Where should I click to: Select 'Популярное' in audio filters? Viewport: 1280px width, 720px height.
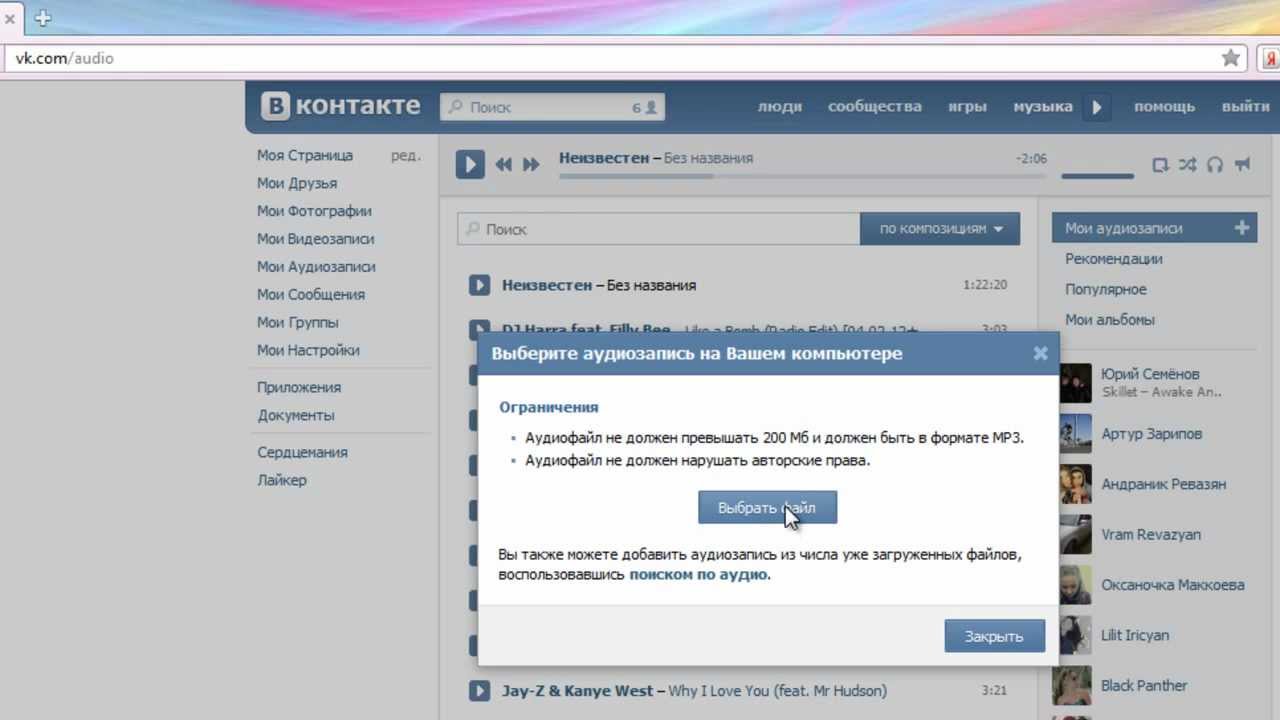[1105, 290]
